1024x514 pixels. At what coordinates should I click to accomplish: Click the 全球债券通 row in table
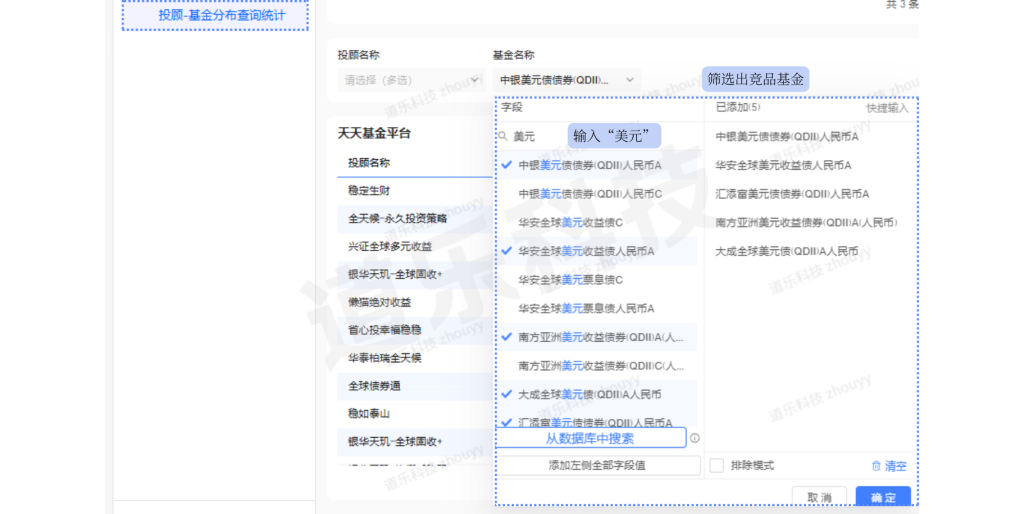point(373,386)
